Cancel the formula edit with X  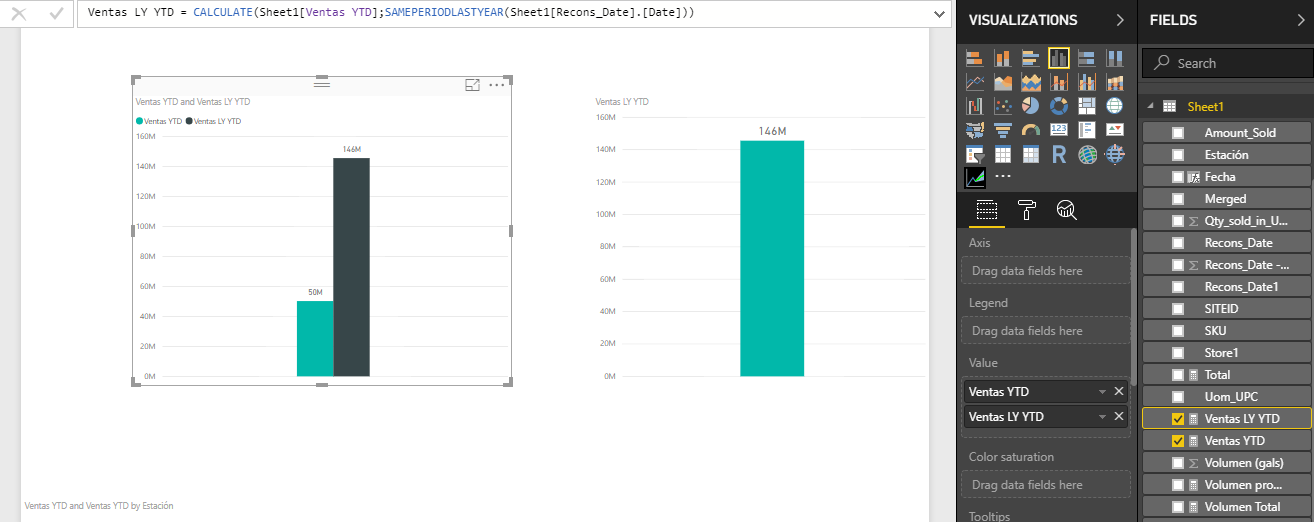point(18,14)
